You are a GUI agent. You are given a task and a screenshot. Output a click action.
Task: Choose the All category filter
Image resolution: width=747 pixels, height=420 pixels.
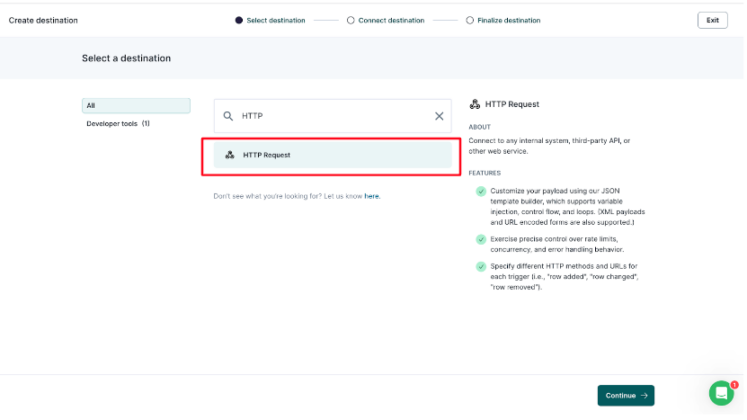pyautogui.click(x=136, y=105)
